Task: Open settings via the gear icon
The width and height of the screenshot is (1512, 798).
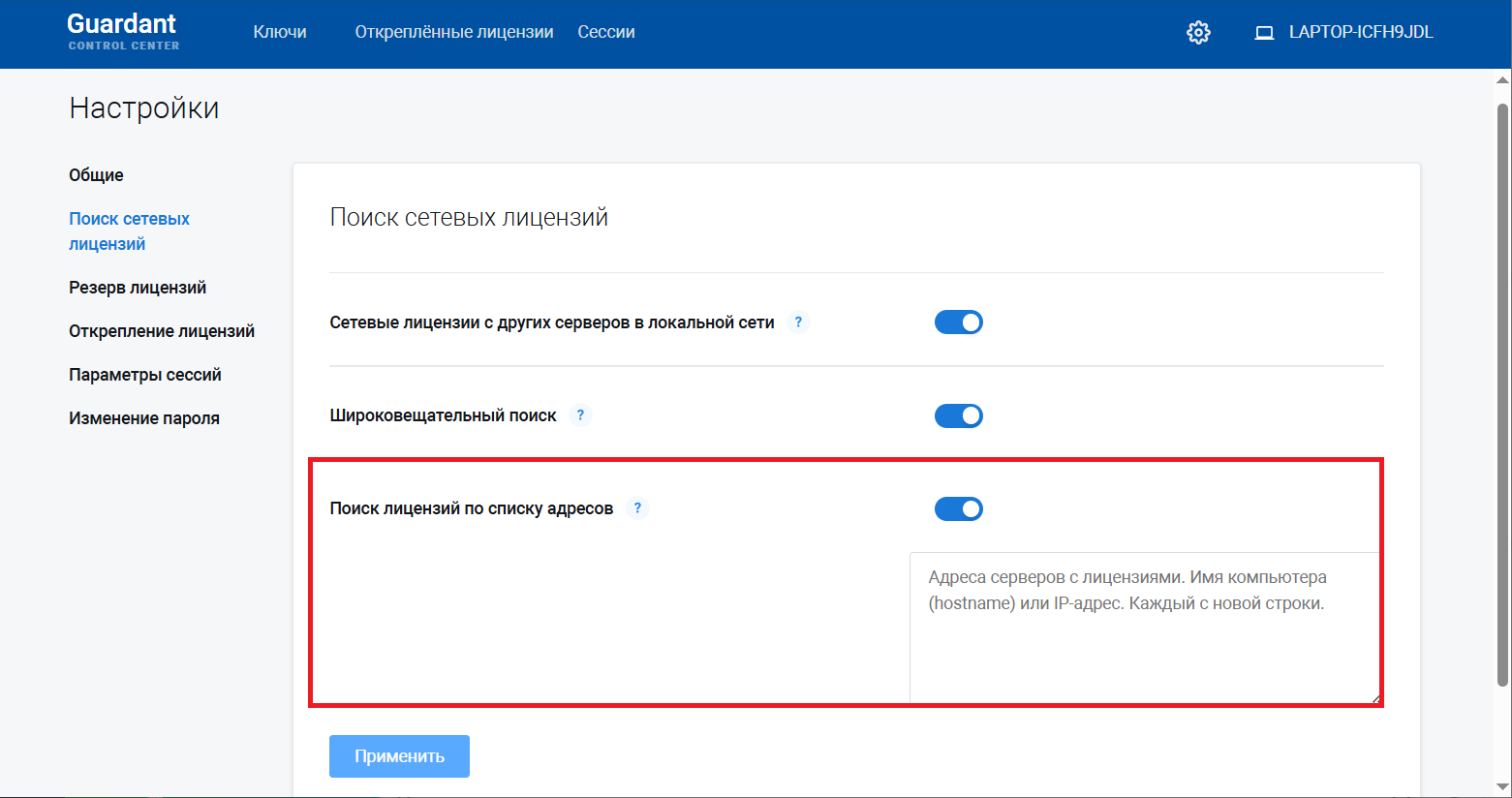Action: [1198, 32]
